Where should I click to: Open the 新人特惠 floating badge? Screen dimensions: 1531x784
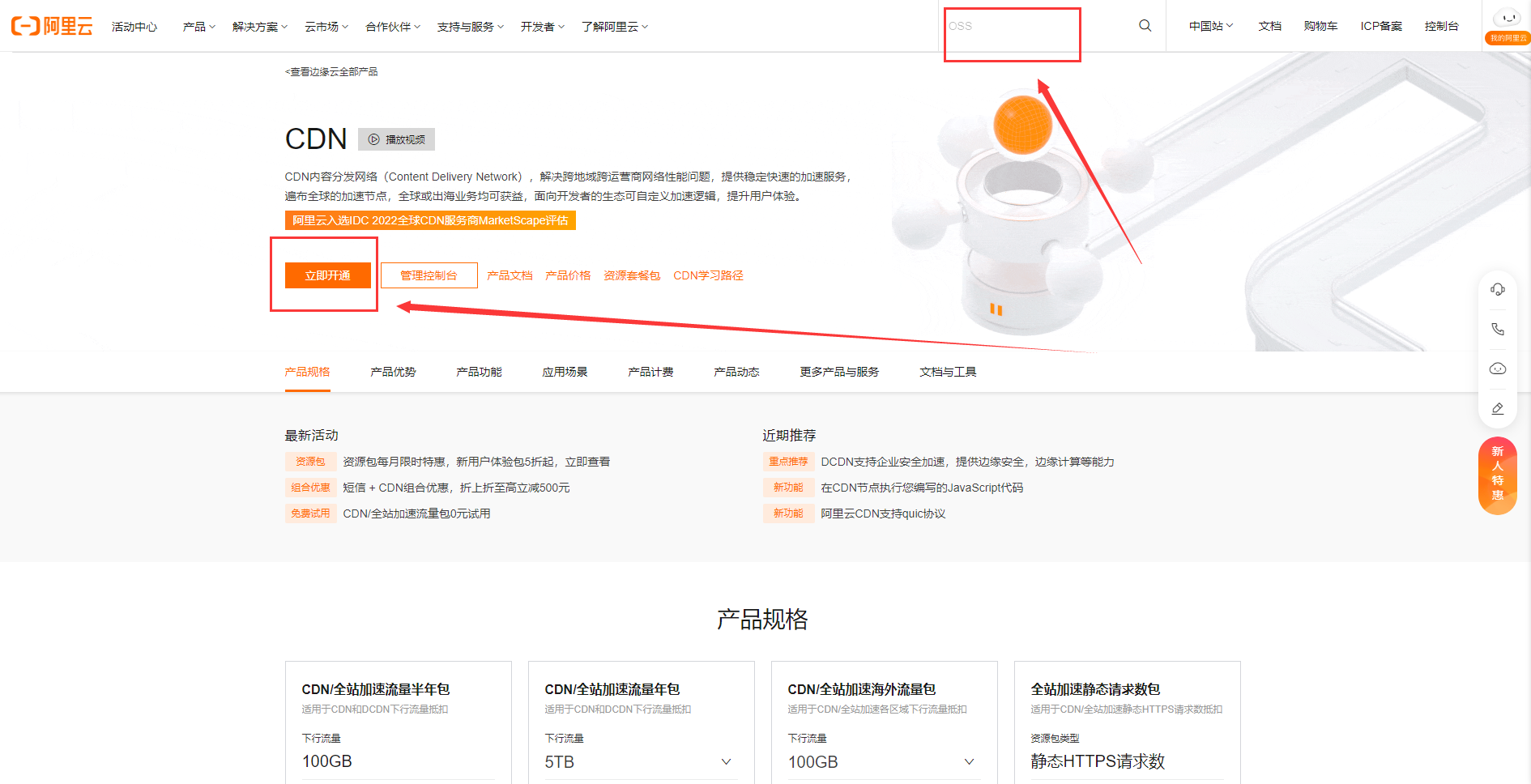coord(1498,475)
